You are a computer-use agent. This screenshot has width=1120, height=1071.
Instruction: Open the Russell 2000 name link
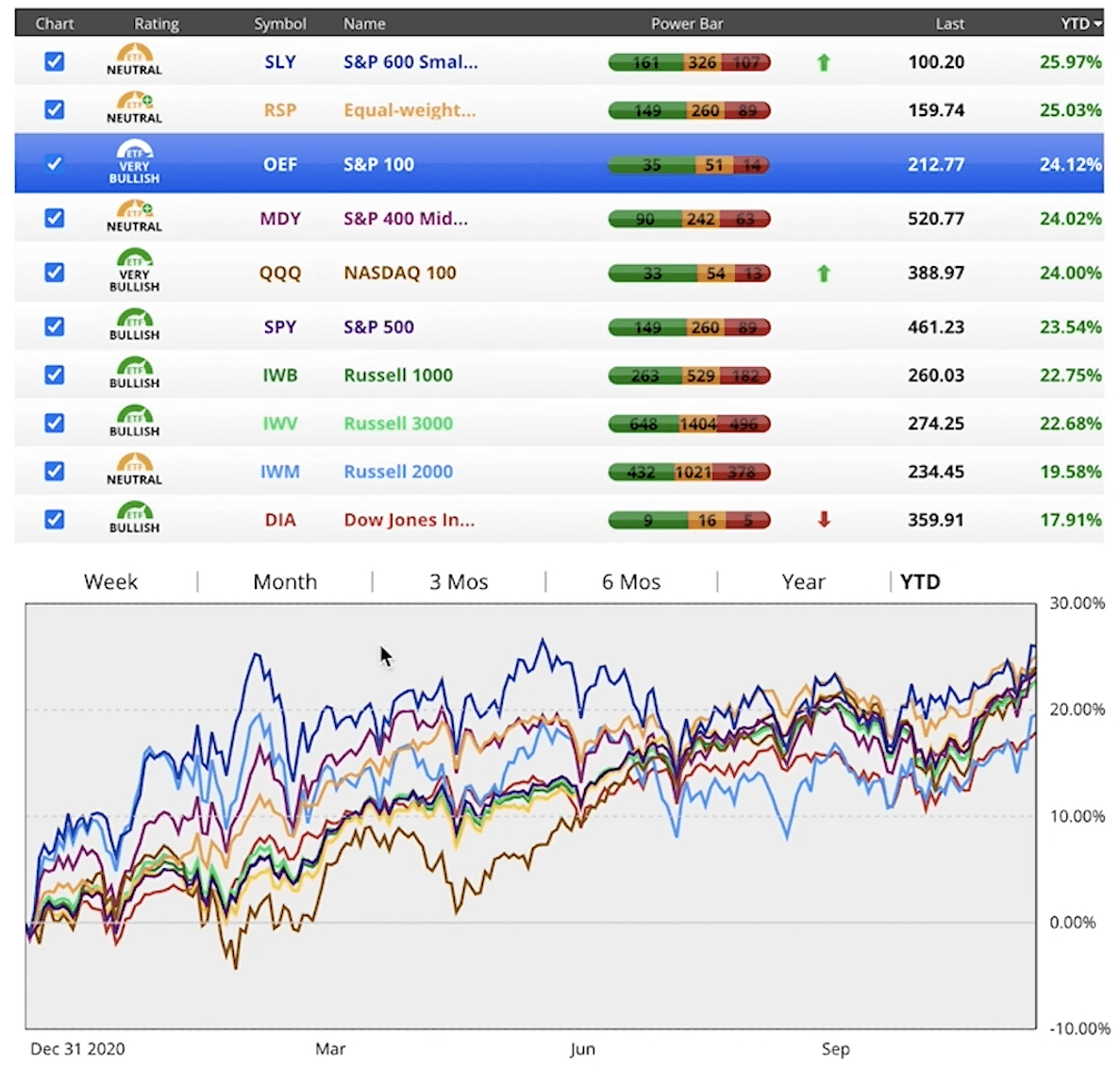click(x=398, y=472)
